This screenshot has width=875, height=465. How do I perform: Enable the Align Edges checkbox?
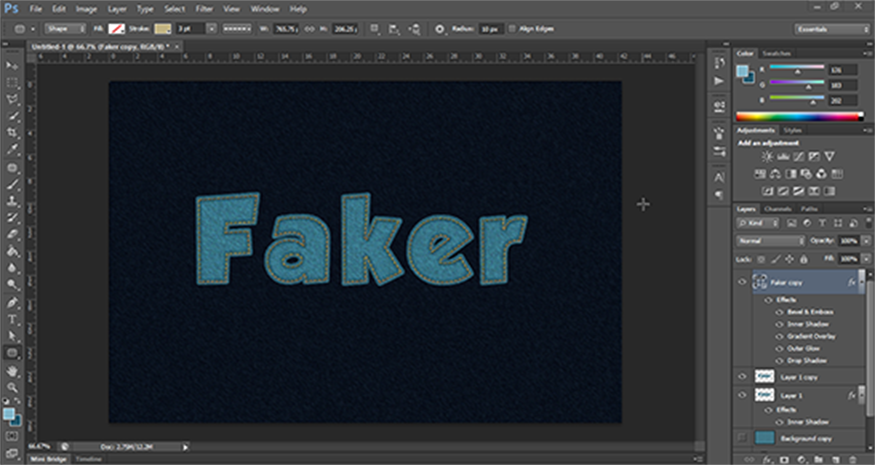click(x=513, y=29)
